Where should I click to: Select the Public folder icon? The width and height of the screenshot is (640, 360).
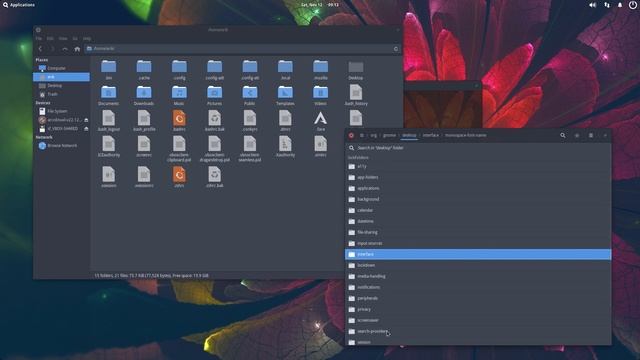pos(250,93)
